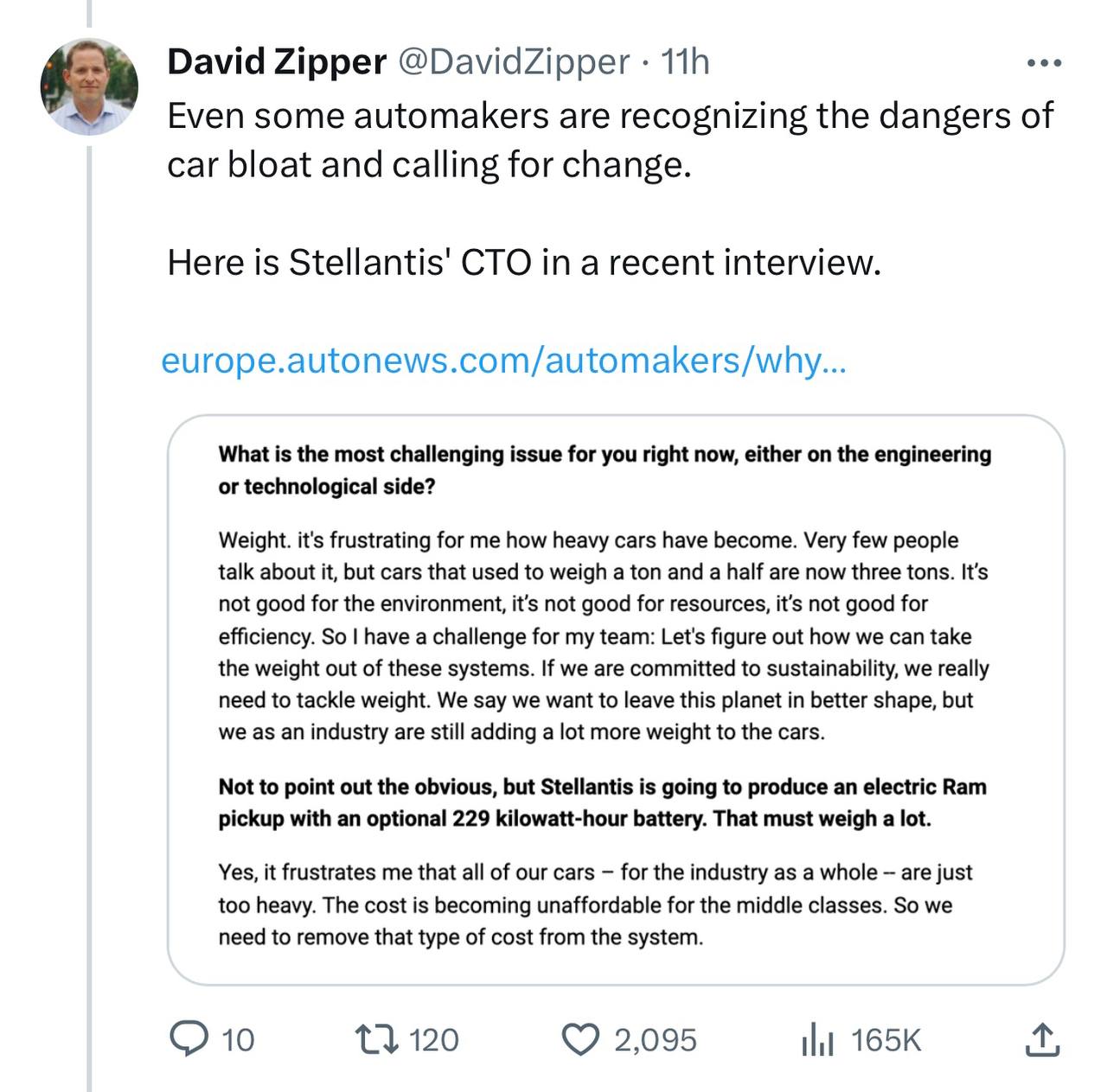
Task: Click the reply speech bubble icon
Action: [x=189, y=1039]
